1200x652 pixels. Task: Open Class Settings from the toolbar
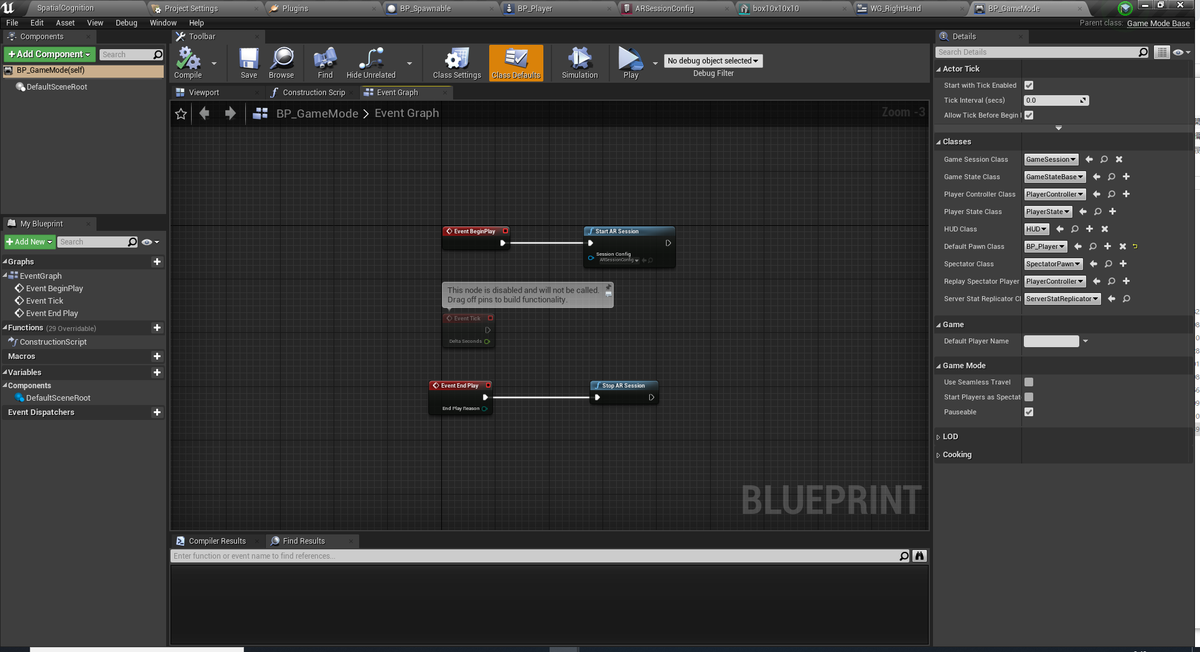coord(457,61)
